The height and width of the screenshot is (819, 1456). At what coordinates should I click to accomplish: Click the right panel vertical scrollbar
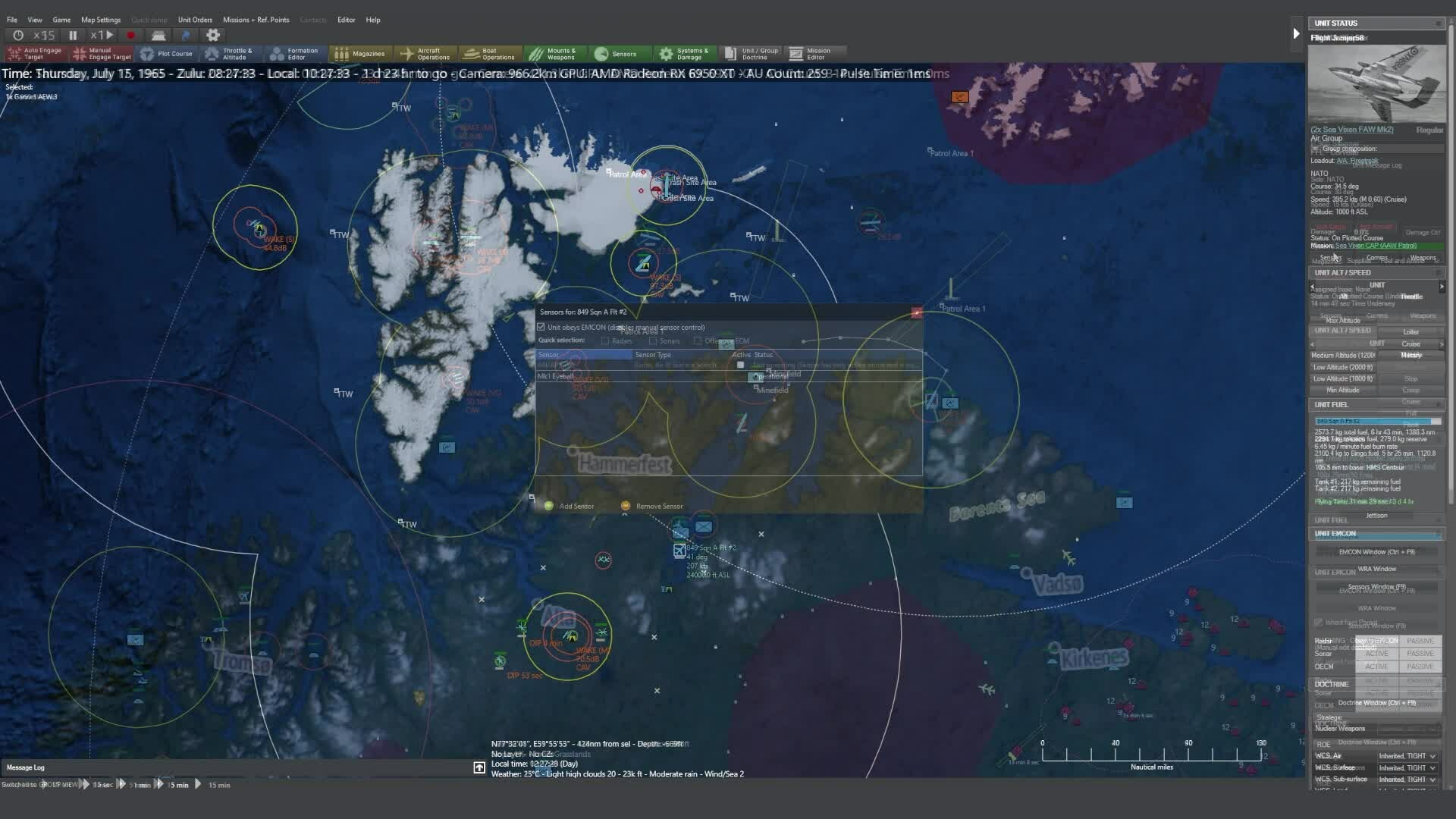click(x=1451, y=265)
